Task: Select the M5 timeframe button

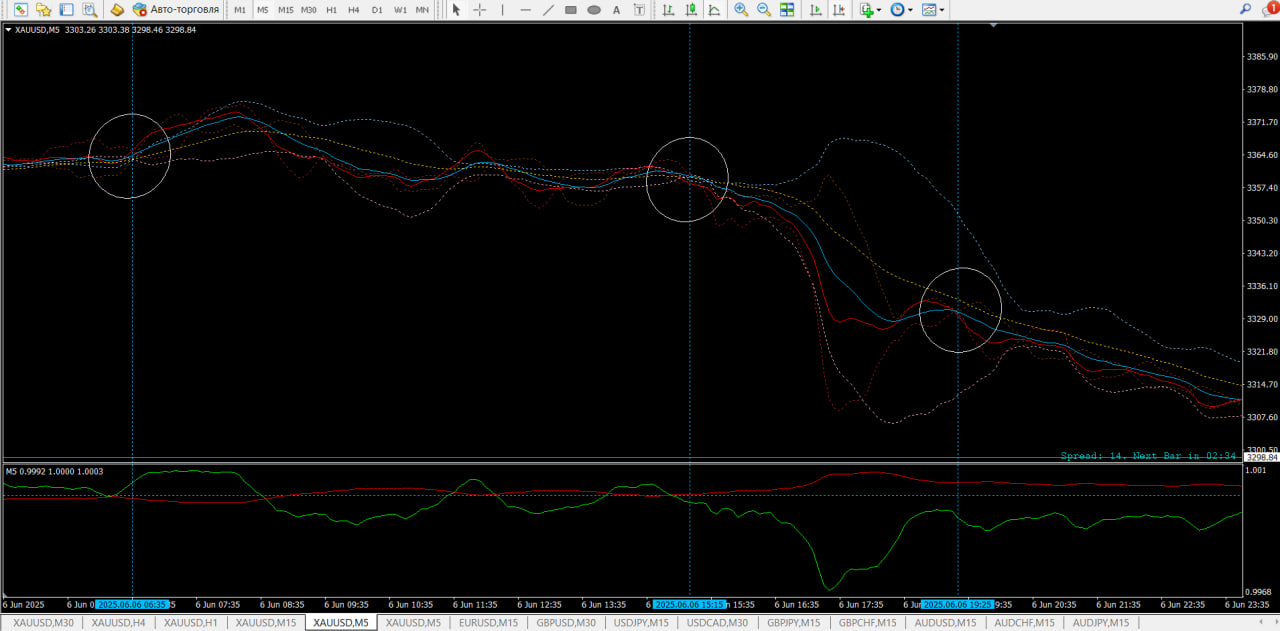Action: [262, 10]
